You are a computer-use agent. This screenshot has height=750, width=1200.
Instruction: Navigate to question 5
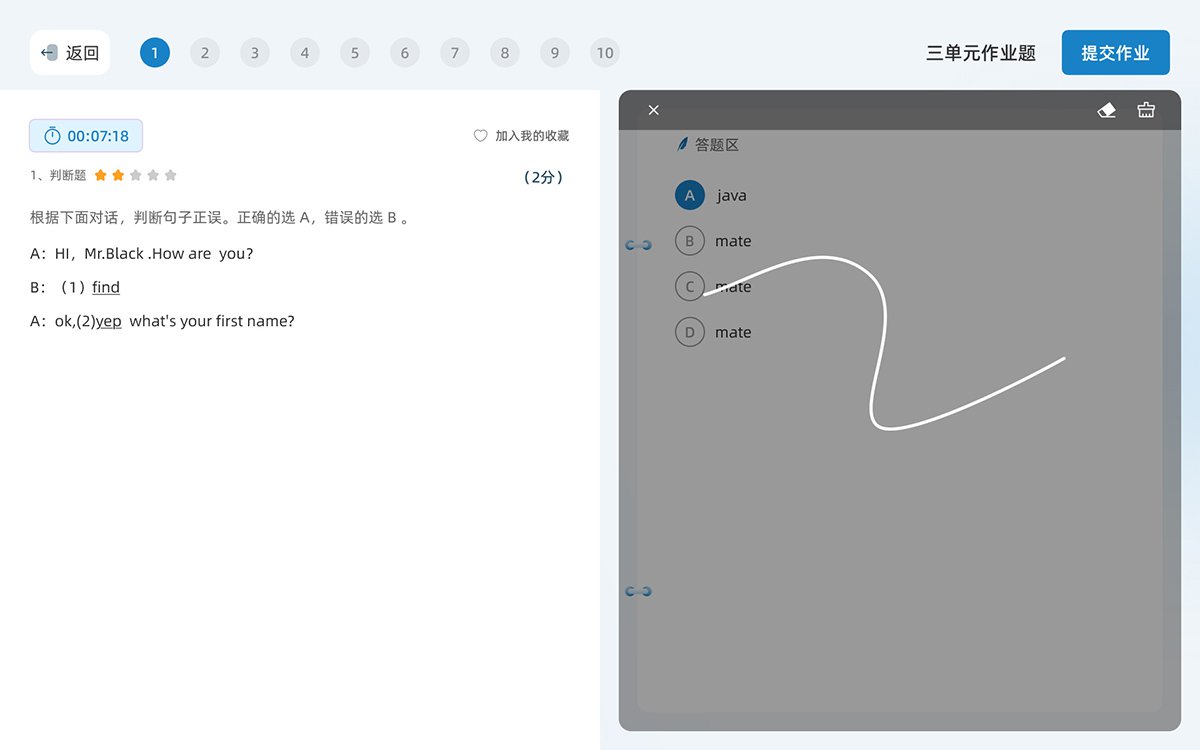[355, 53]
